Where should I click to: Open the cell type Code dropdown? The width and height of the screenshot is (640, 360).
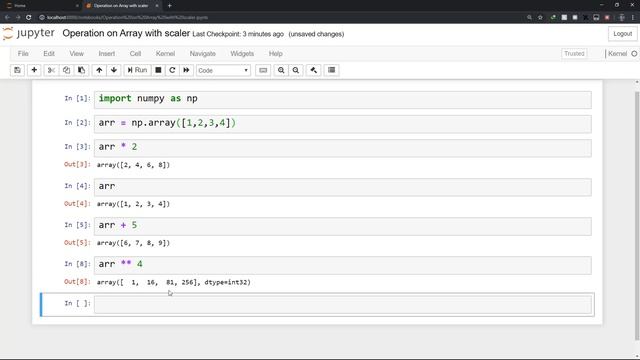click(223, 71)
